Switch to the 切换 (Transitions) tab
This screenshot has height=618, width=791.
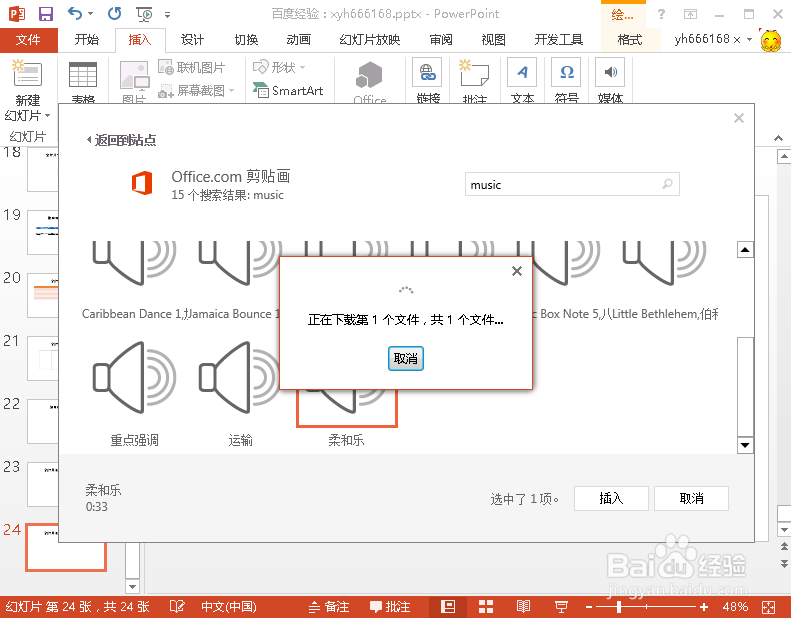246,39
